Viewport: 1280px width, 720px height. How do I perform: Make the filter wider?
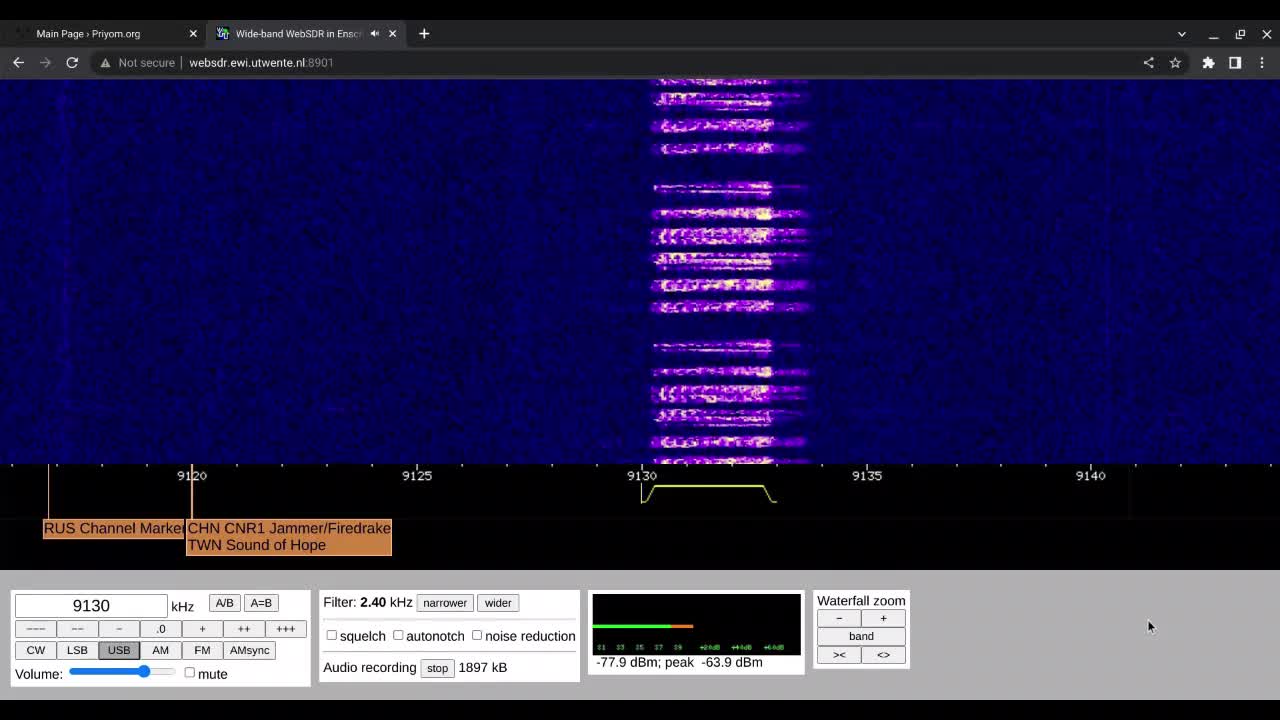(x=498, y=603)
